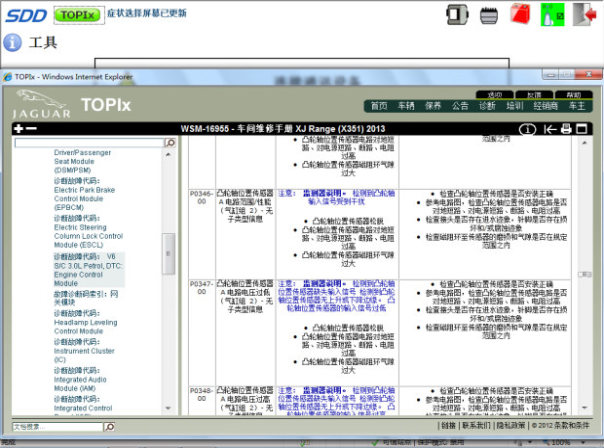
Task: Click Internet Explorer icon in title bar
Action: click(7, 77)
